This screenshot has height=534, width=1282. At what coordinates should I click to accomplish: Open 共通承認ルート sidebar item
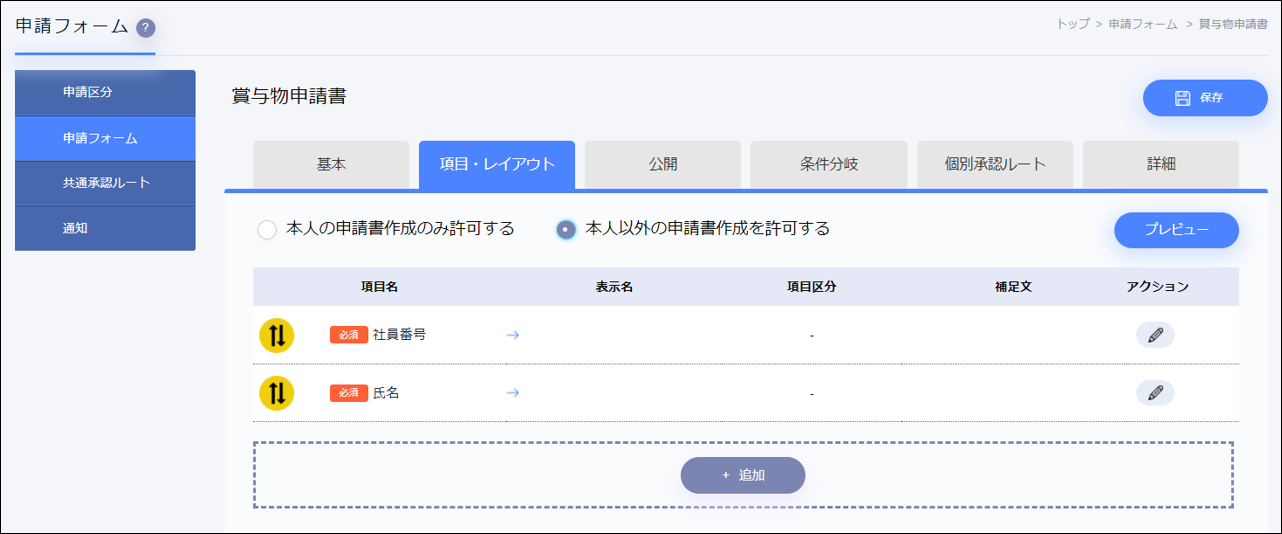click(105, 183)
